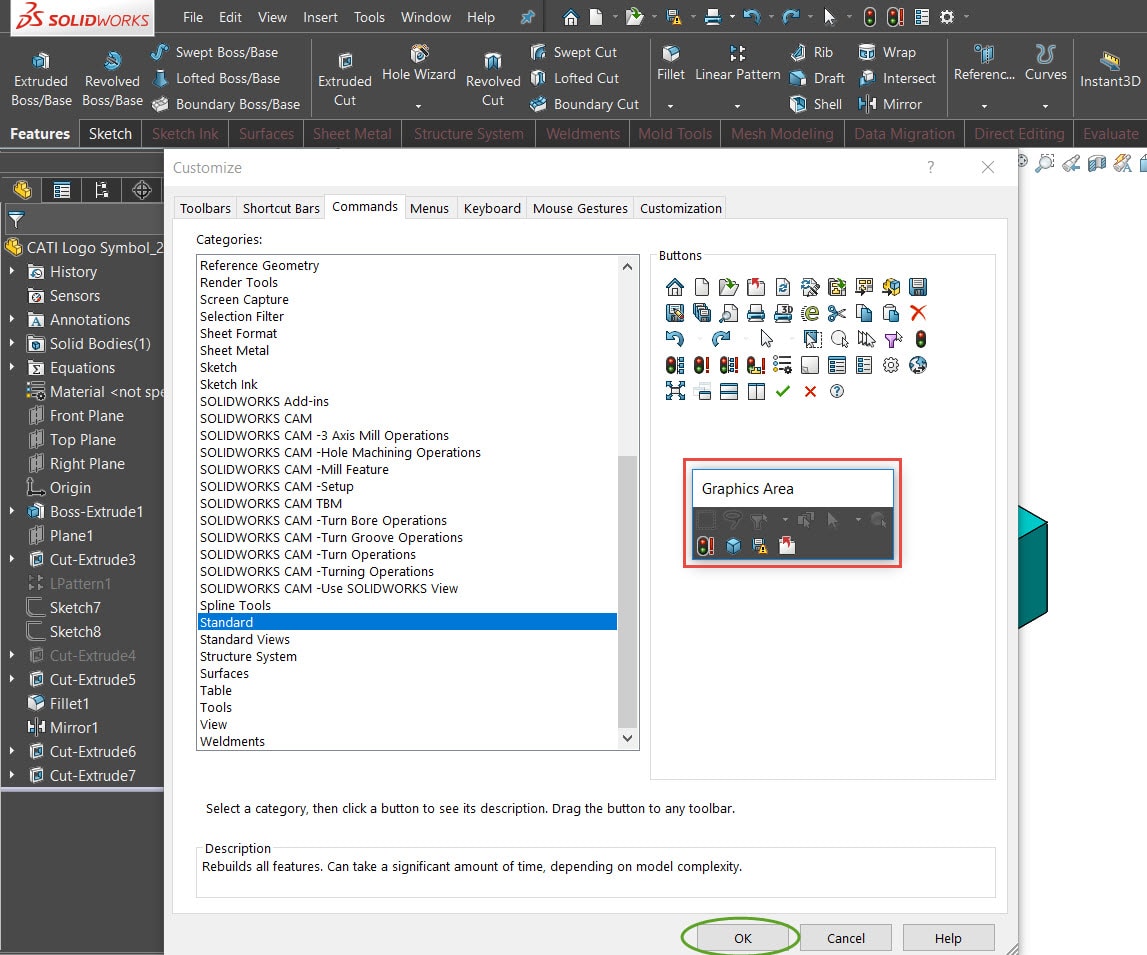The width and height of the screenshot is (1147, 955).
Task: Select the View category in list
Action: [x=407, y=725]
